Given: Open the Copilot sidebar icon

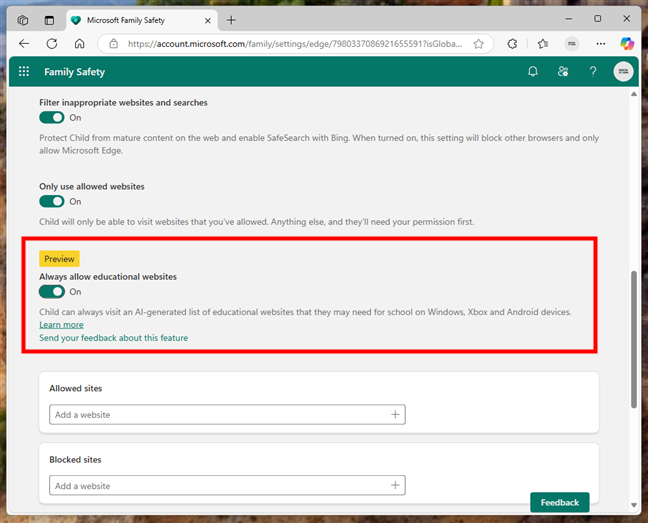Looking at the screenshot, I should point(627,44).
